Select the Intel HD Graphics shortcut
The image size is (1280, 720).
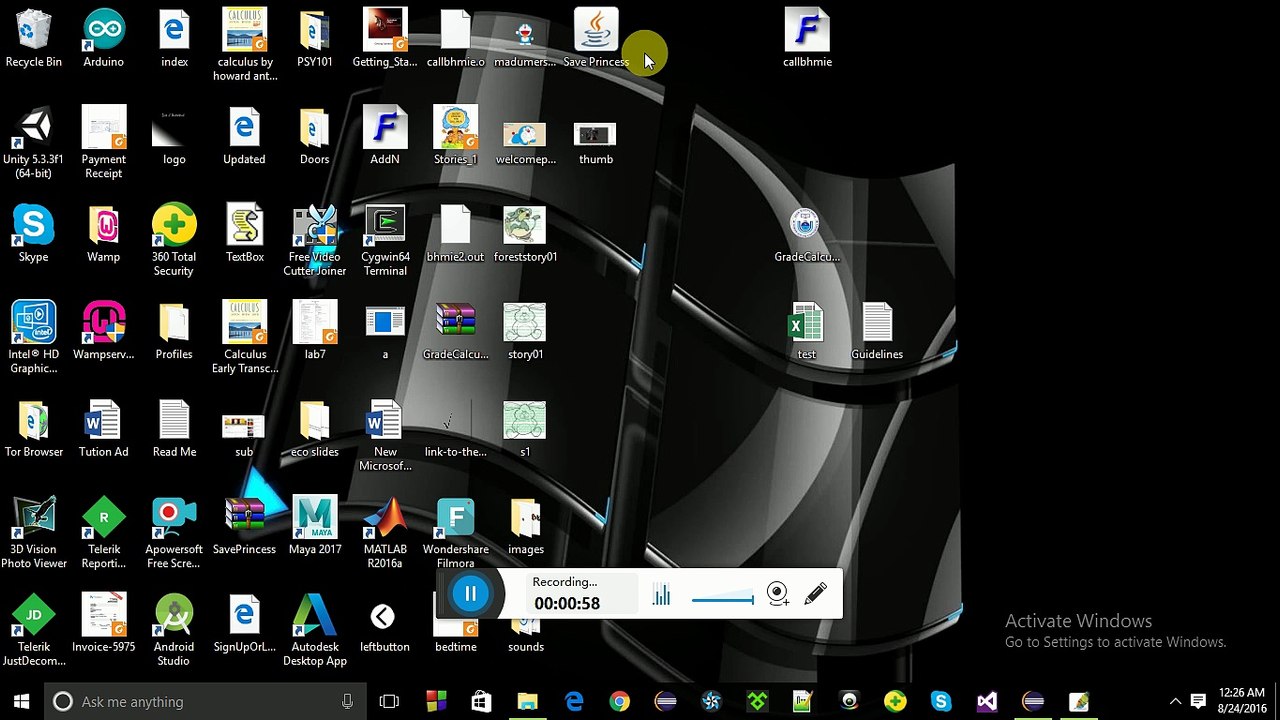pos(33,338)
